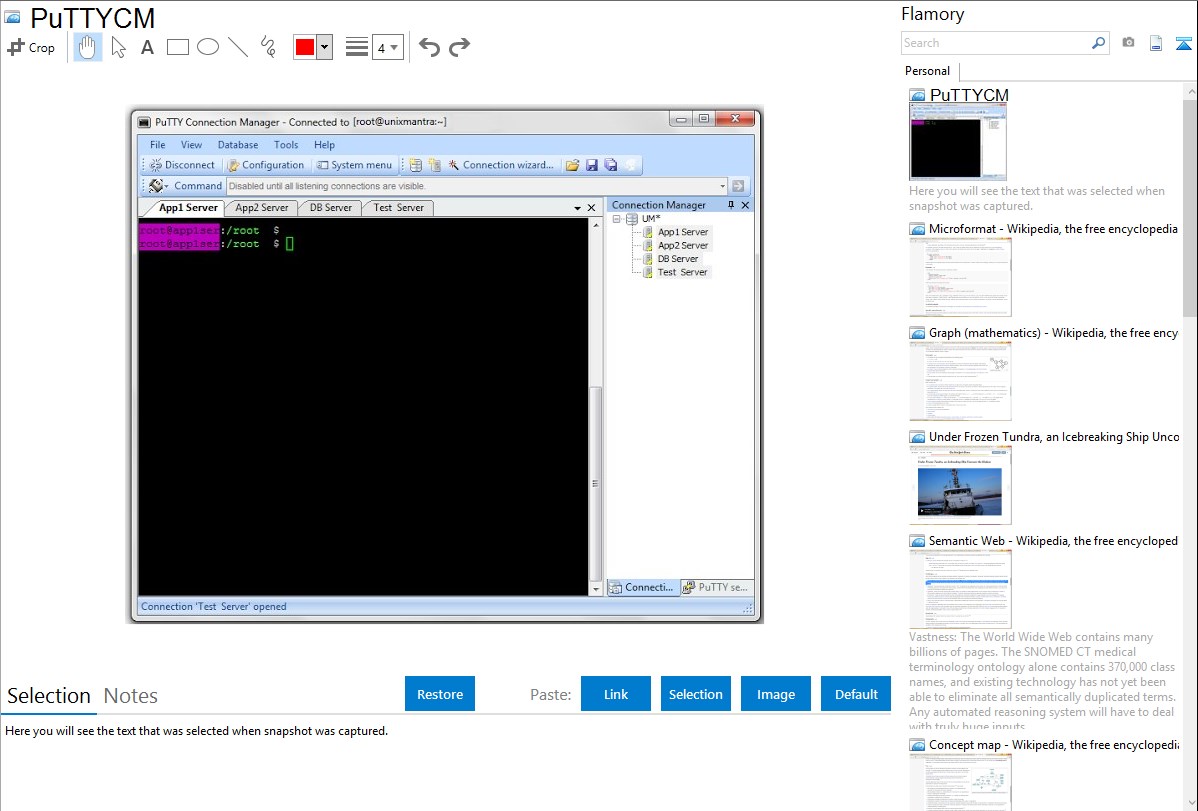Select the freehand scribble tool
1198x811 pixels.
(268, 47)
